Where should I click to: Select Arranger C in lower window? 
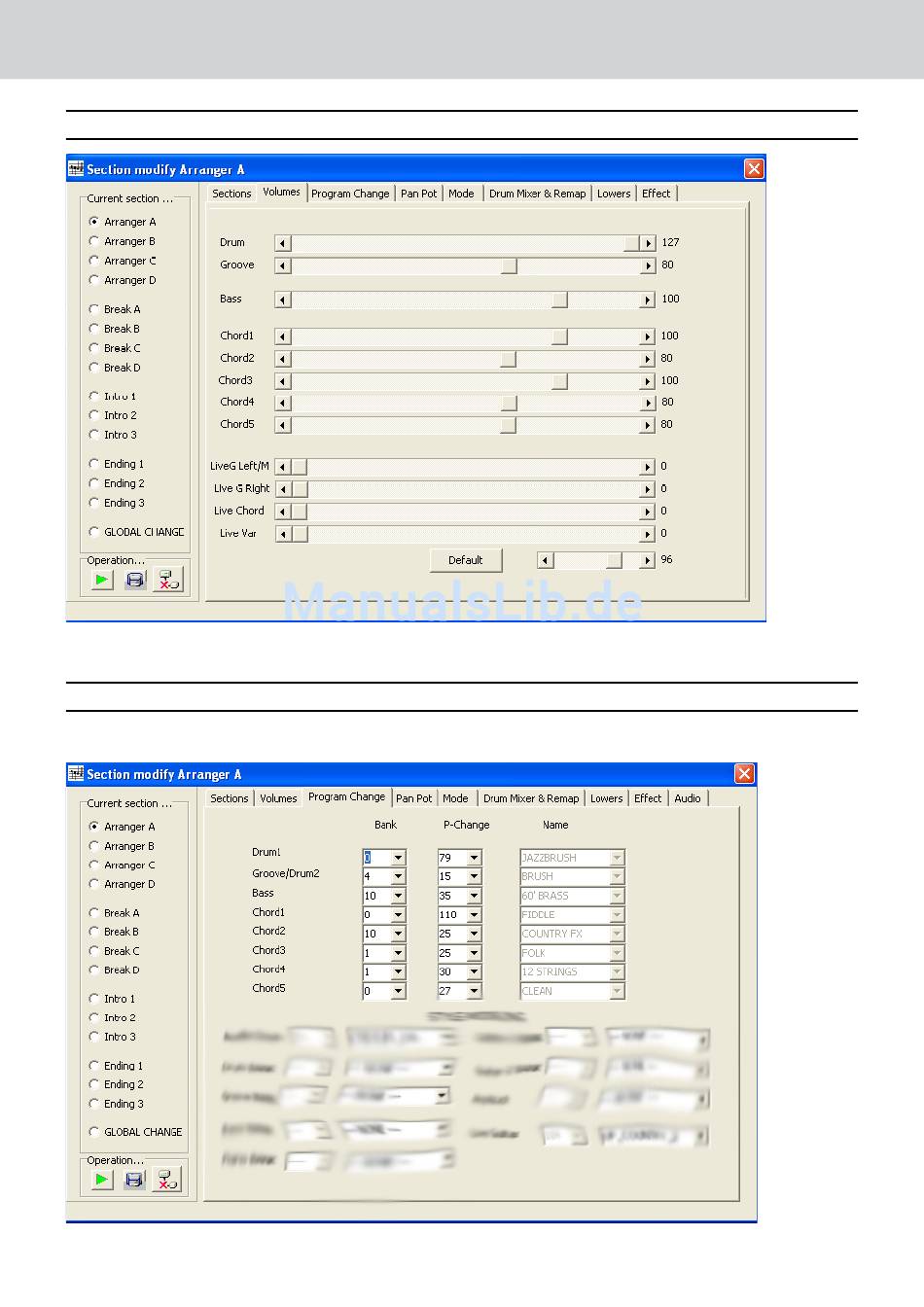click(94, 865)
